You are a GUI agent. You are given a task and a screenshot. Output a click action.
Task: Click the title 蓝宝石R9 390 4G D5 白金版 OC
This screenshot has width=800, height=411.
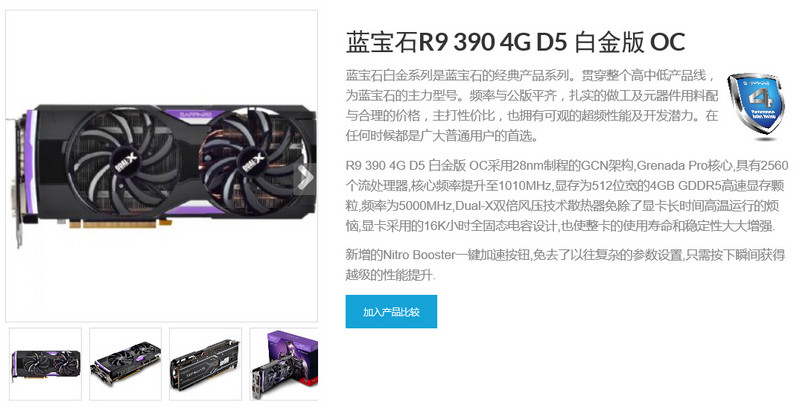click(x=515, y=42)
